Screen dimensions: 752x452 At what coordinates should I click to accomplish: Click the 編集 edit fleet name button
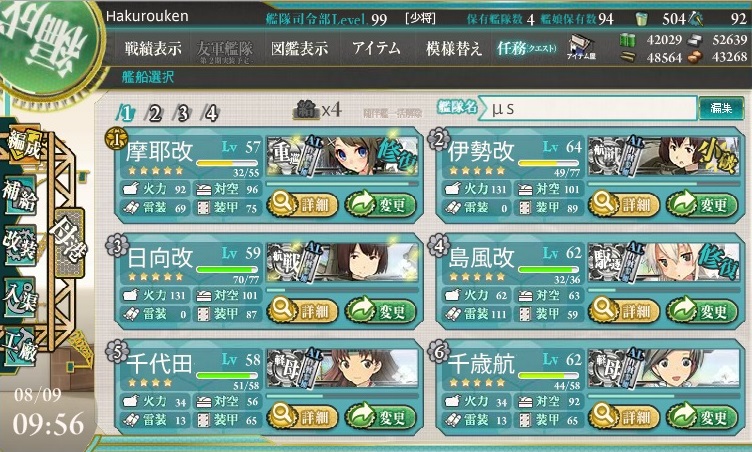click(x=721, y=108)
